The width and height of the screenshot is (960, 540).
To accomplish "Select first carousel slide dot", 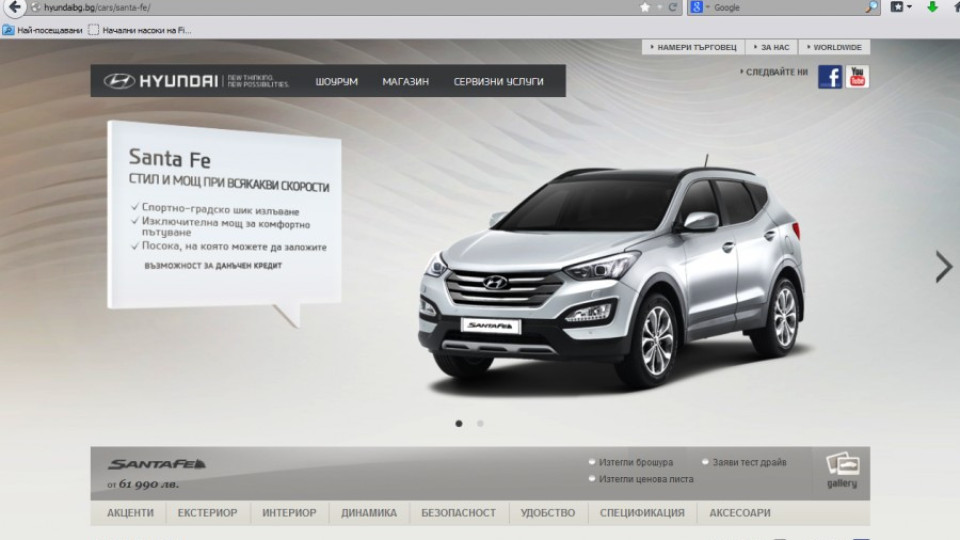I will 459,424.
